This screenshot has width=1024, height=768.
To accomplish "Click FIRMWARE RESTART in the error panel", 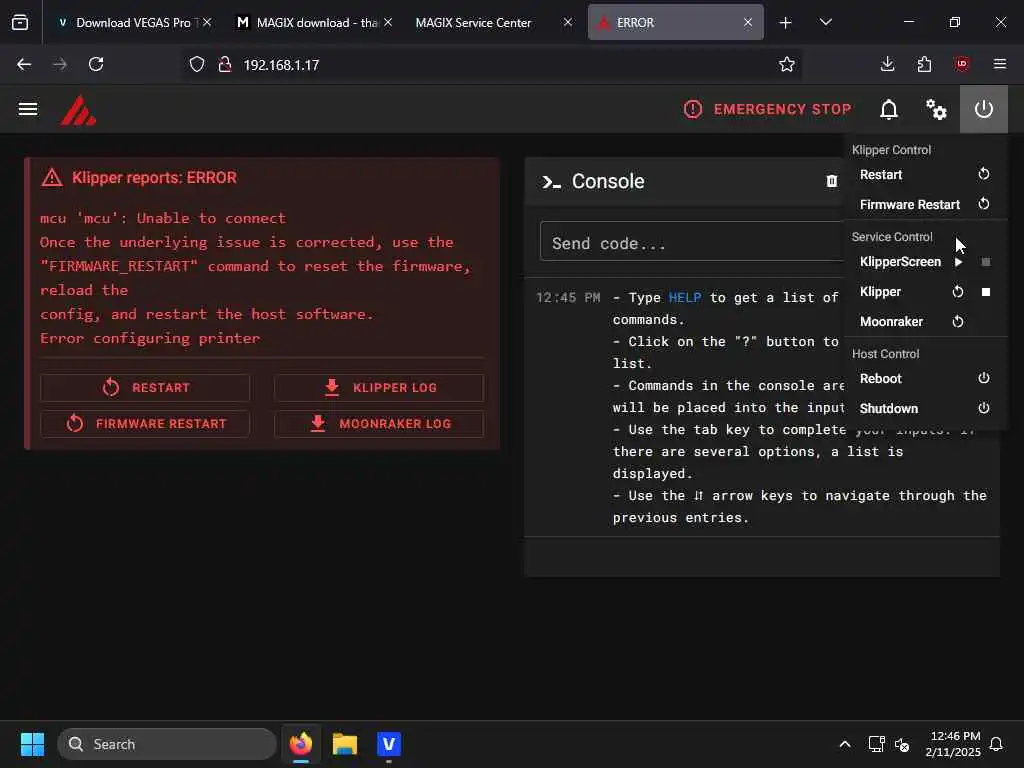I will click(x=145, y=424).
